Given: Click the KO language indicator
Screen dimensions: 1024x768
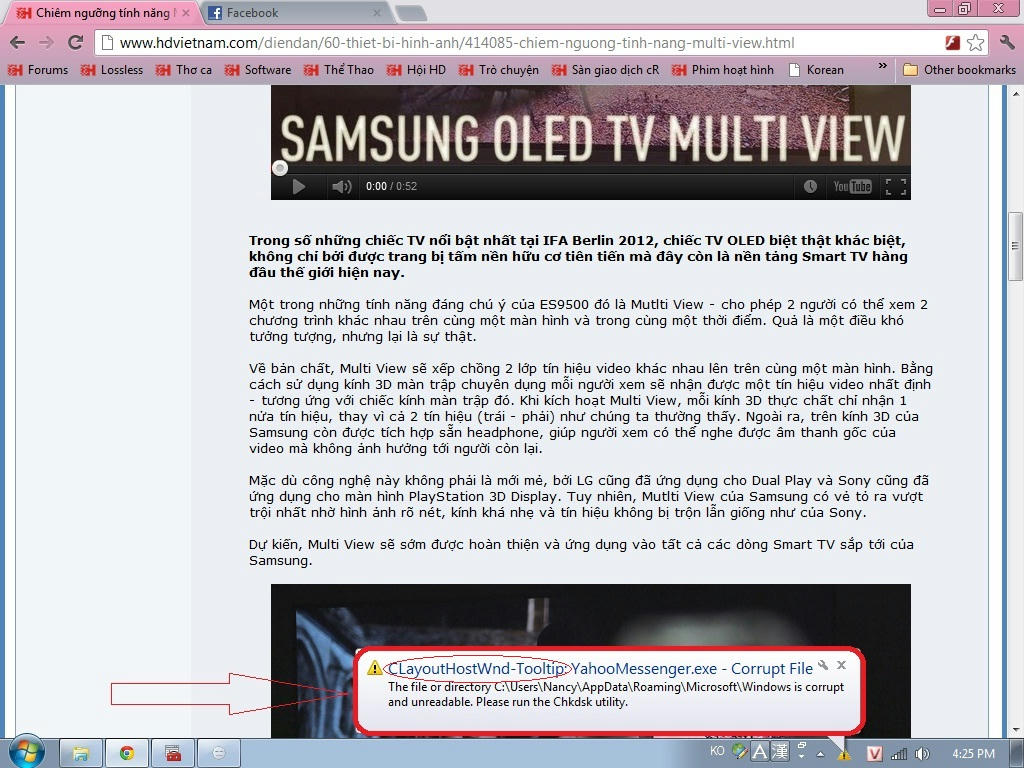Looking at the screenshot, I should point(717,751).
